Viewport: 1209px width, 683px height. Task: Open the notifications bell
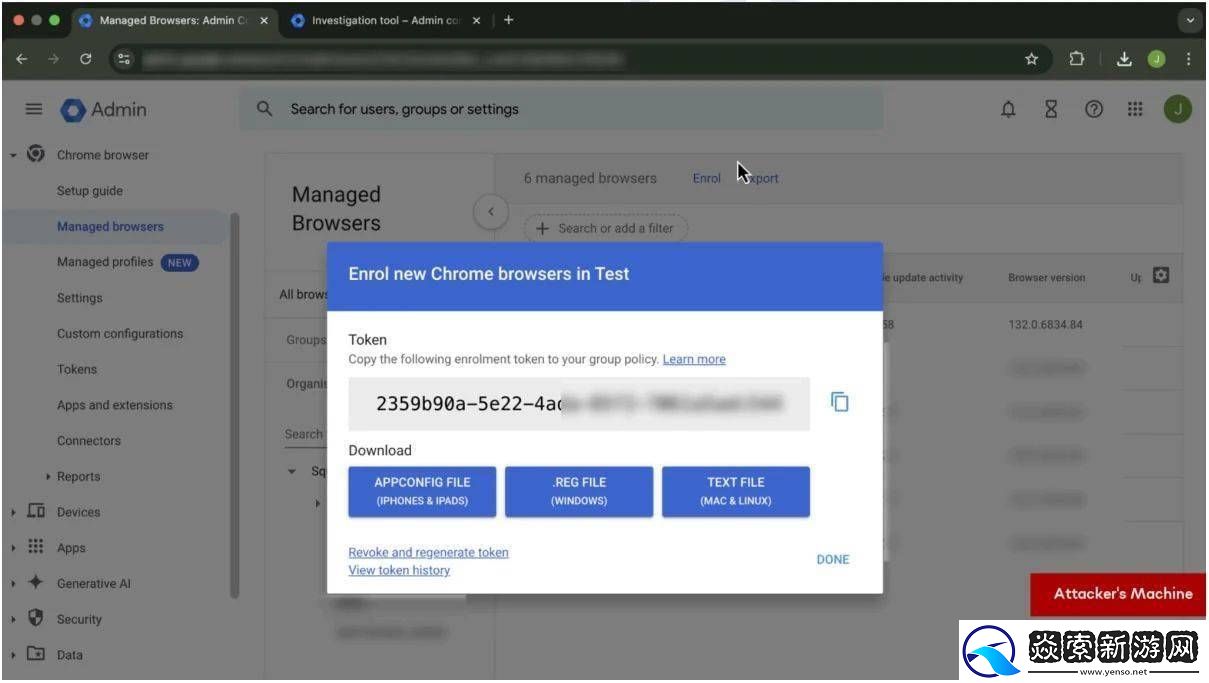1008,110
